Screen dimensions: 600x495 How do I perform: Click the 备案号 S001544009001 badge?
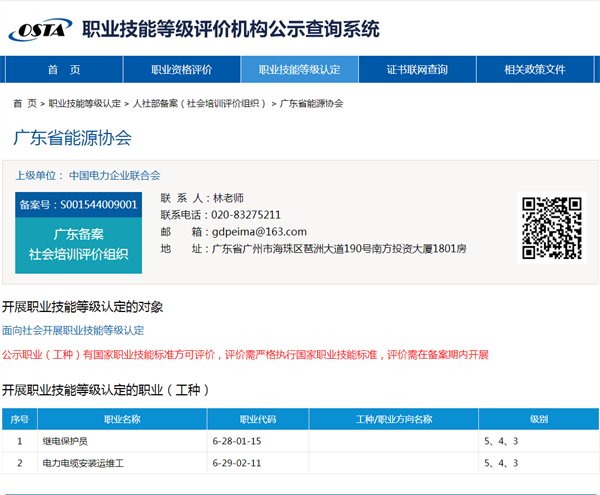click(79, 205)
